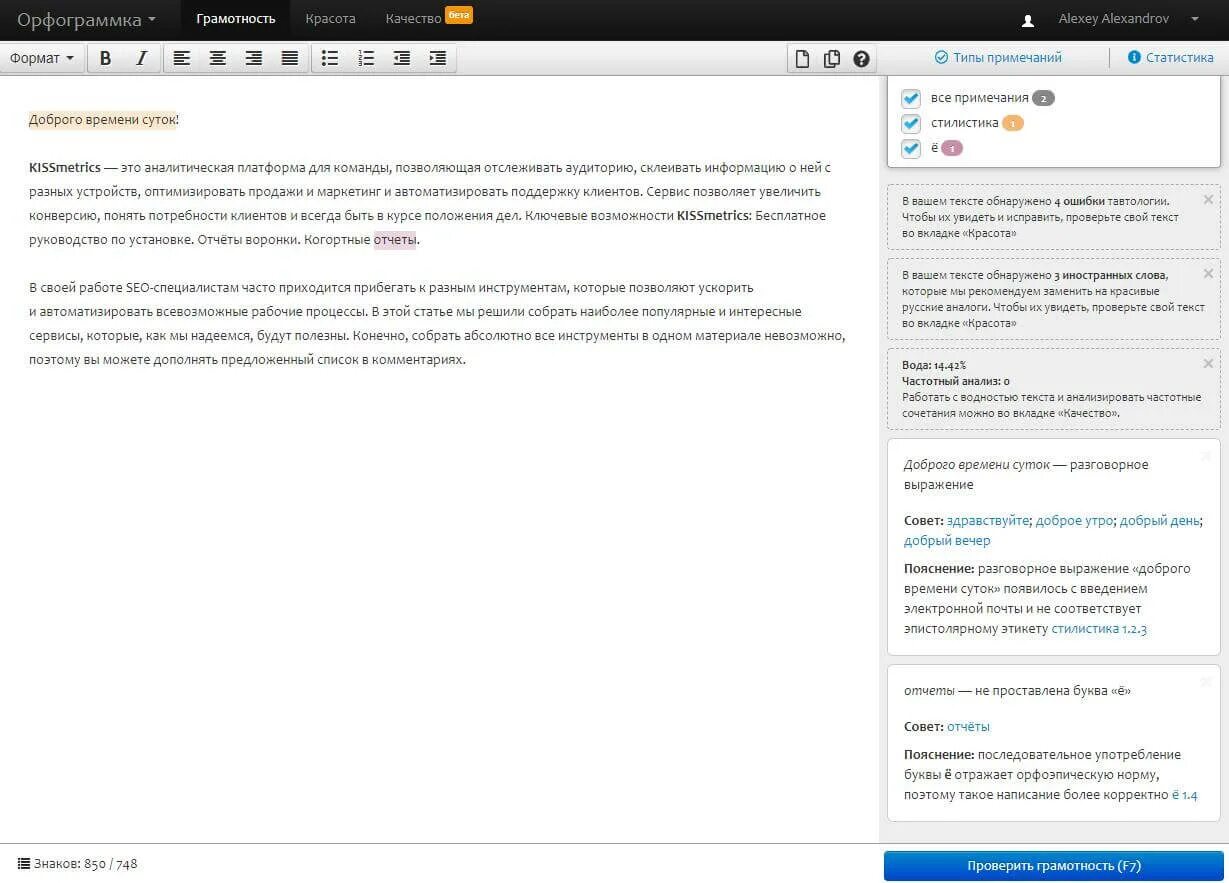The height and width of the screenshot is (883, 1229).
Task: Center align the text
Action: pos(217,58)
